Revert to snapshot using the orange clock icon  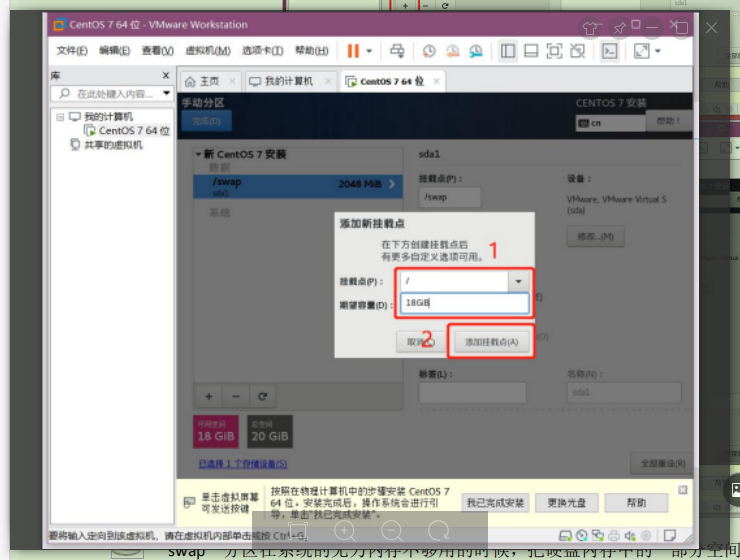click(x=453, y=51)
